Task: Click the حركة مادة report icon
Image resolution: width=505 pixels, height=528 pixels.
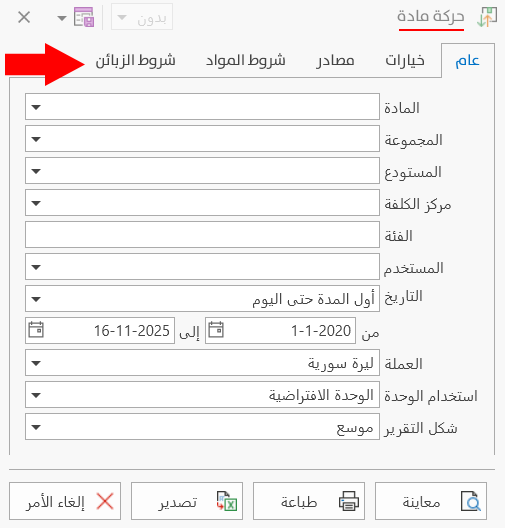Action: coord(487,17)
